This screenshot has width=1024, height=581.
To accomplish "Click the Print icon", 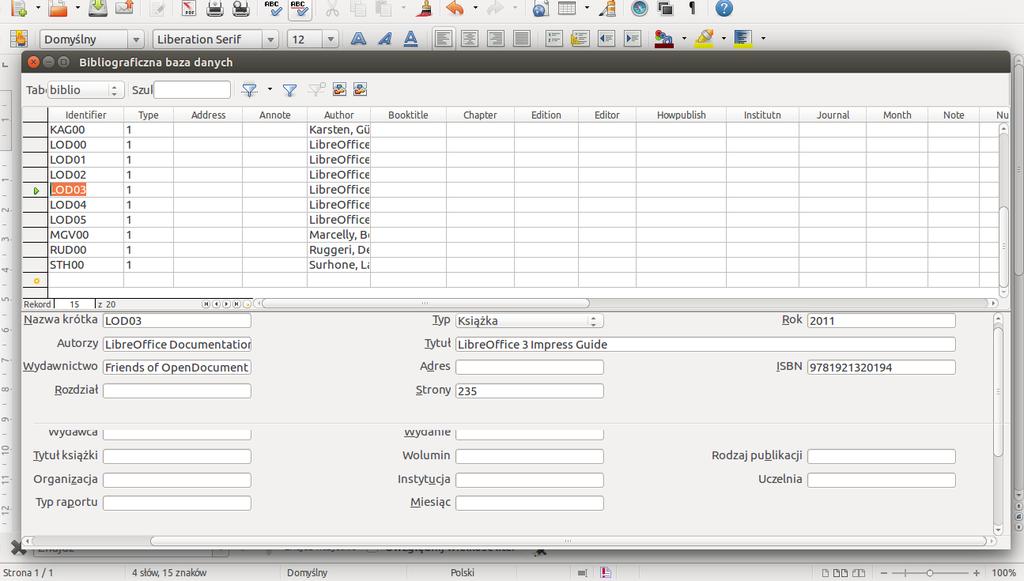I will (215, 8).
